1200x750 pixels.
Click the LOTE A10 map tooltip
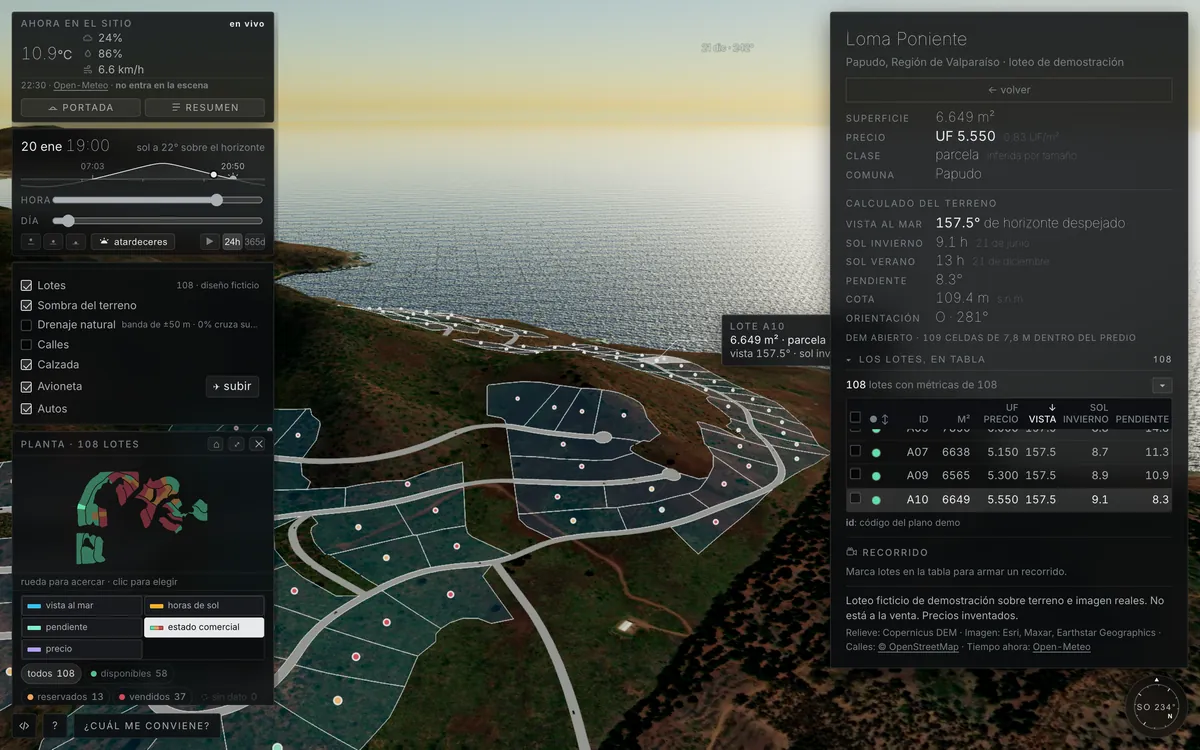click(777, 339)
